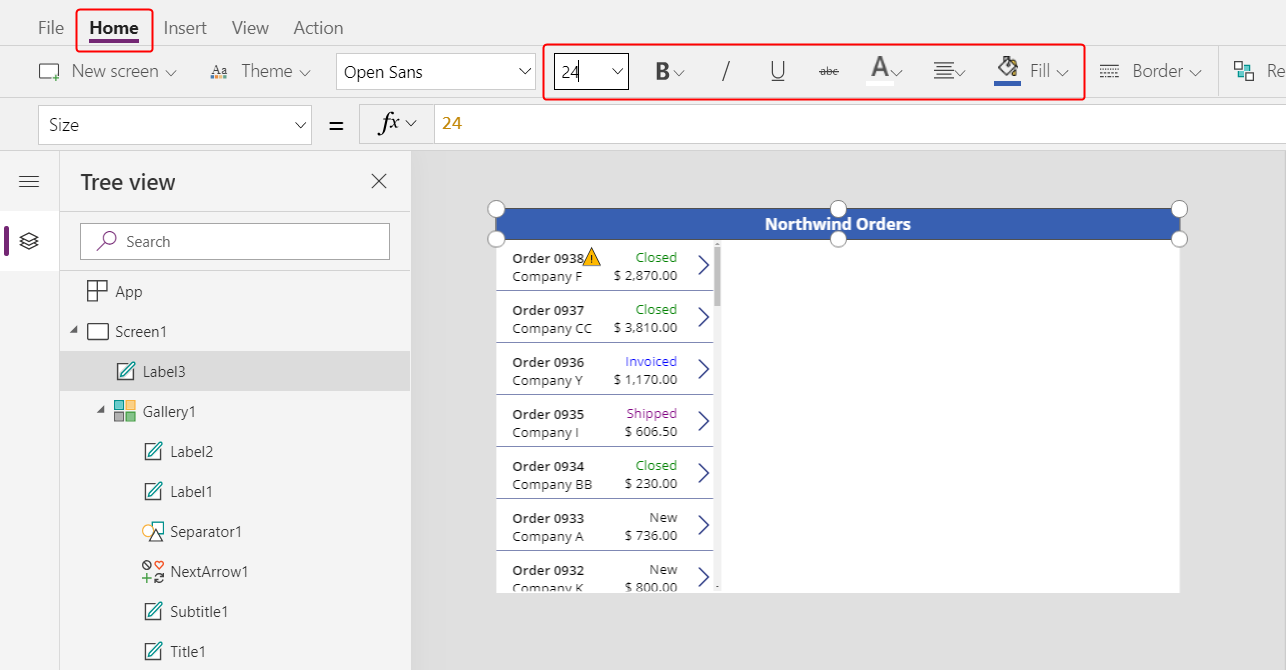Toggle bold formatting
The image size is (1286, 670).
pyautogui.click(x=662, y=70)
